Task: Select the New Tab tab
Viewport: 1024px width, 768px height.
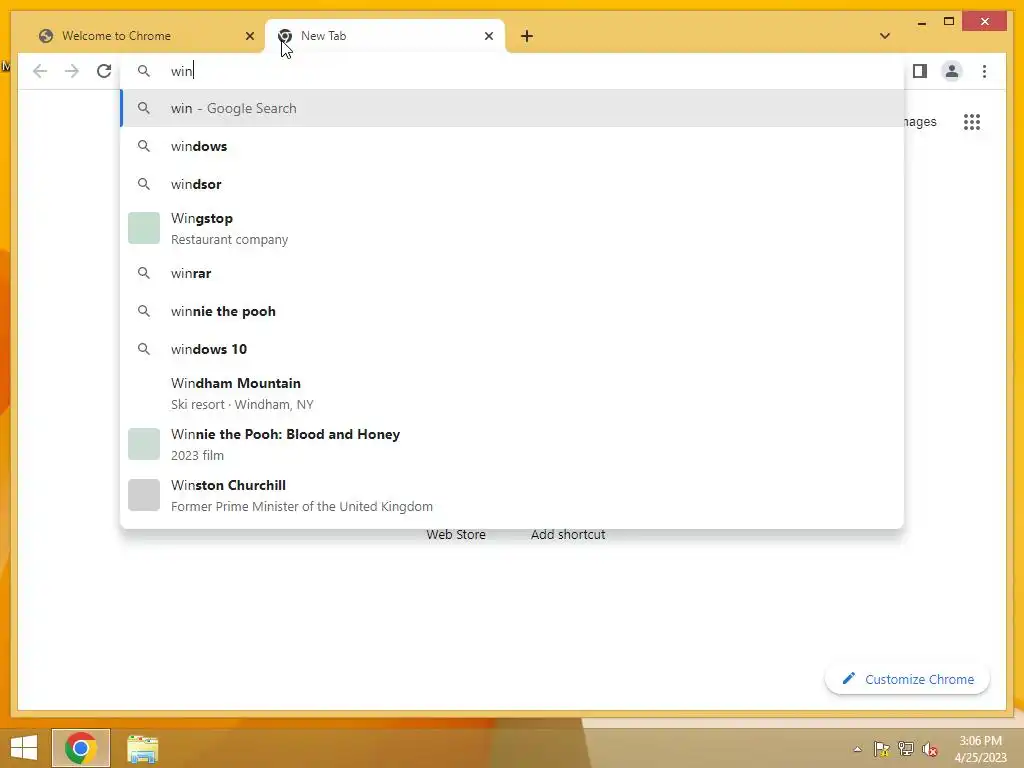Action: click(x=385, y=36)
